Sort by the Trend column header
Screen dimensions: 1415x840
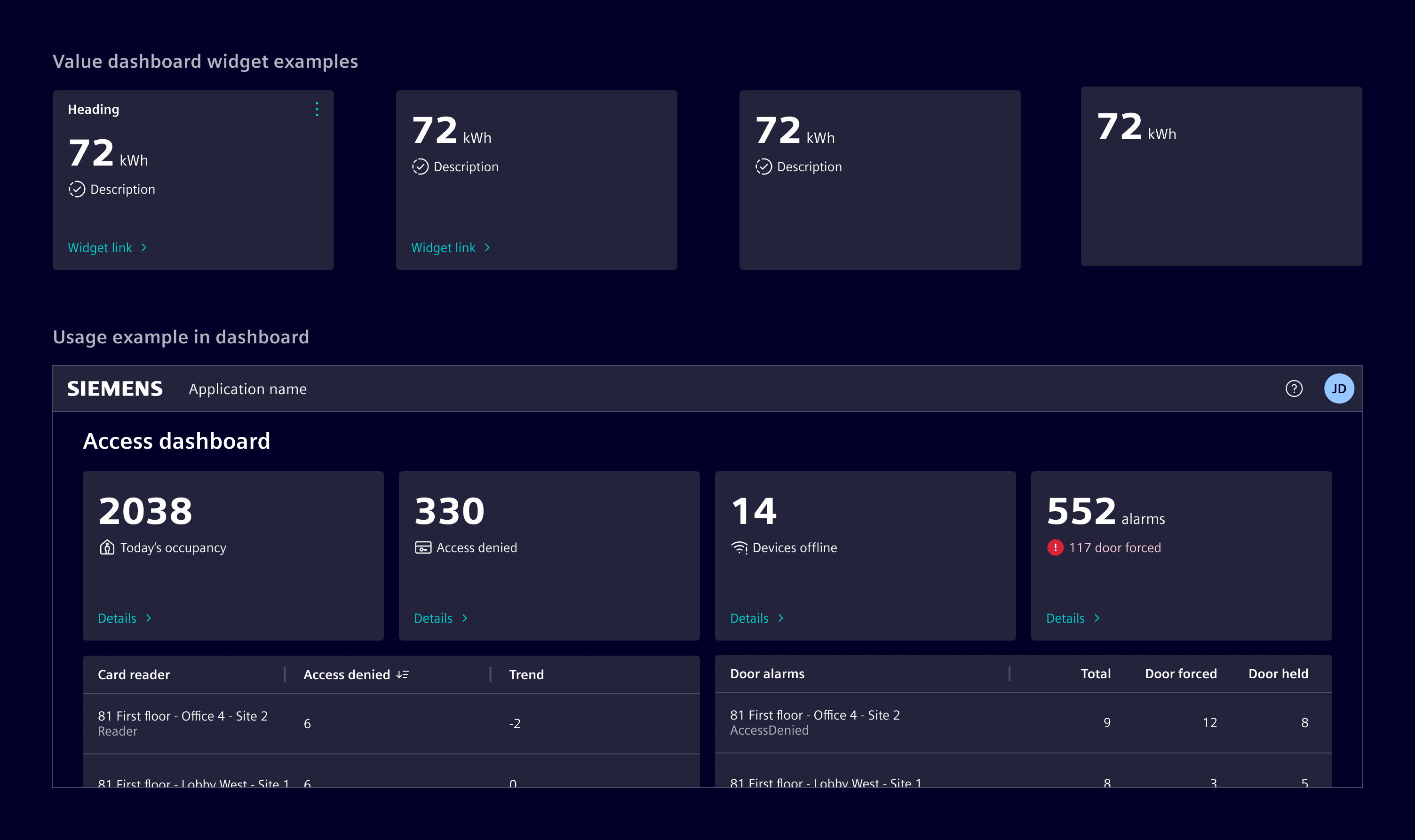click(x=526, y=674)
